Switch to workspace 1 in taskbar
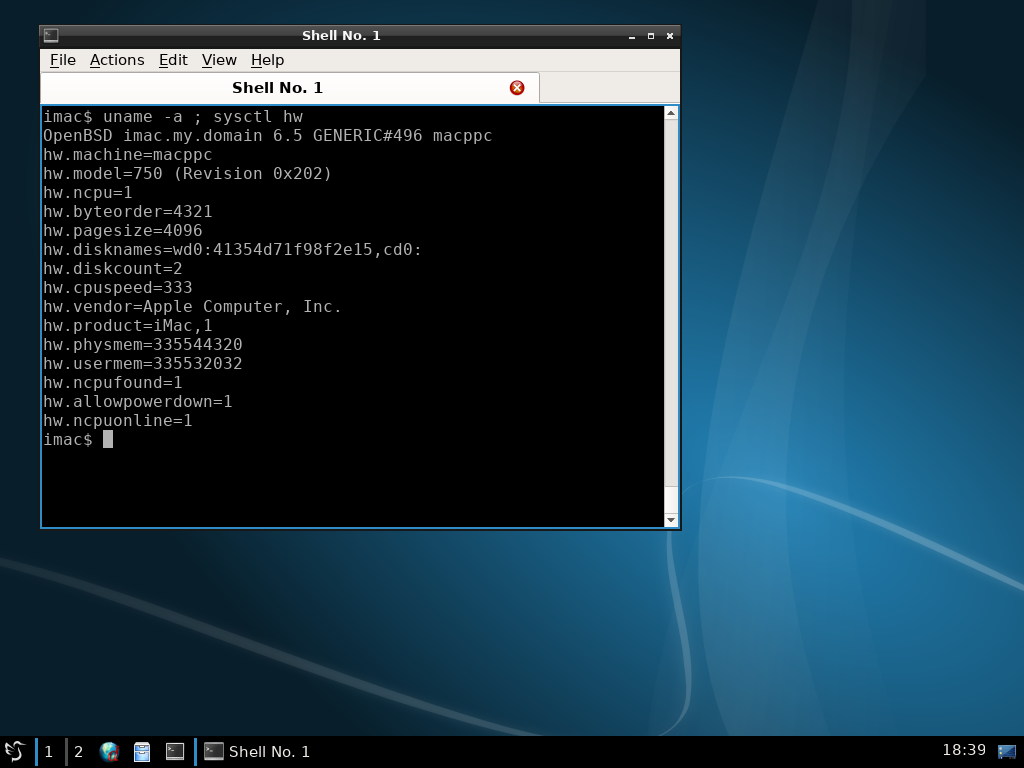This screenshot has width=1024, height=768. 48,752
